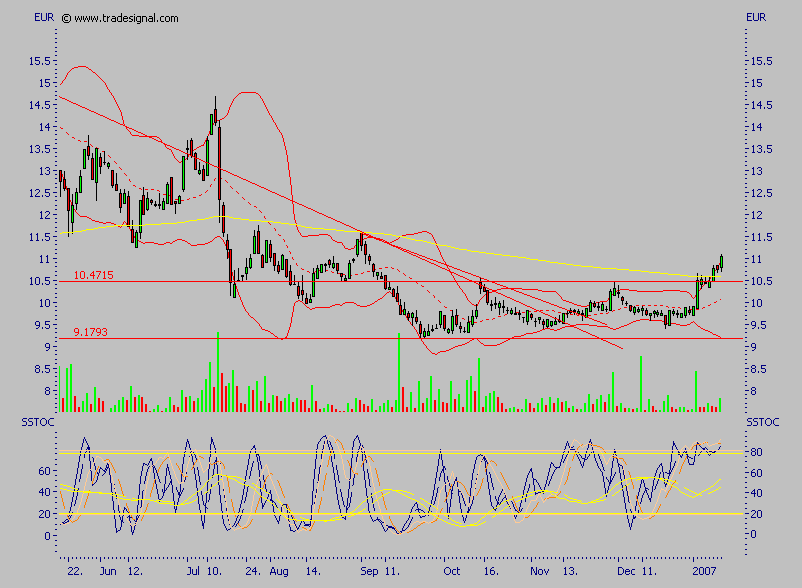
Task: Select the Nov 13. date marker
Action: click(550, 570)
